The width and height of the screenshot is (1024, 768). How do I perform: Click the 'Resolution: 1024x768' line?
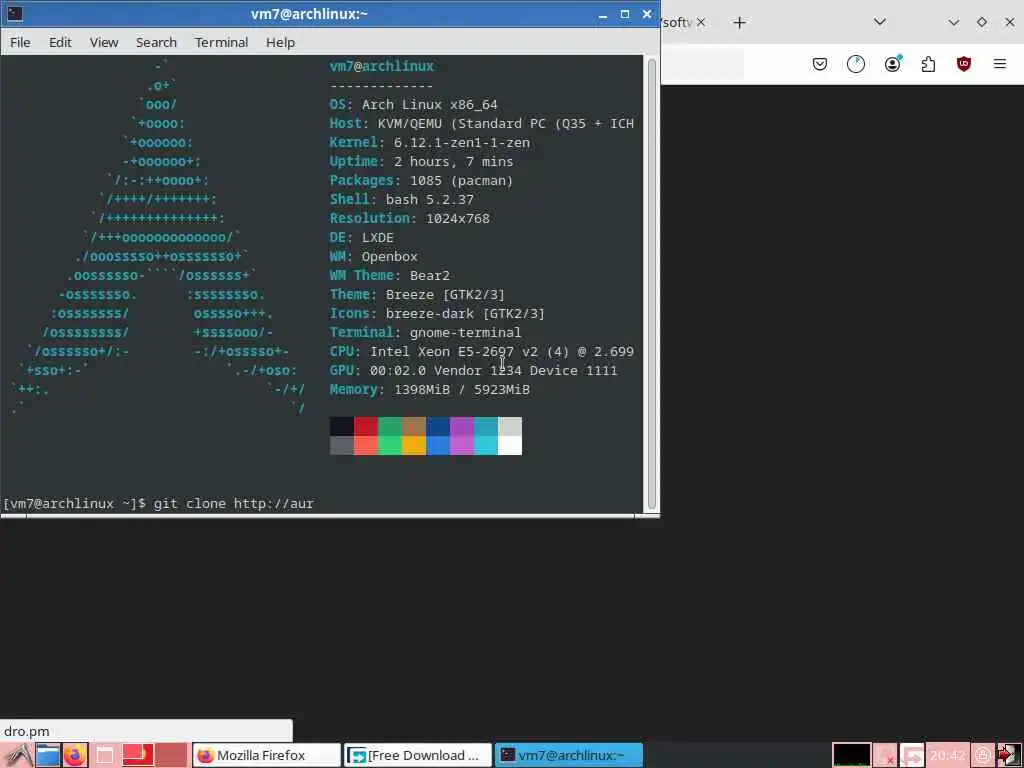pyautogui.click(x=409, y=218)
